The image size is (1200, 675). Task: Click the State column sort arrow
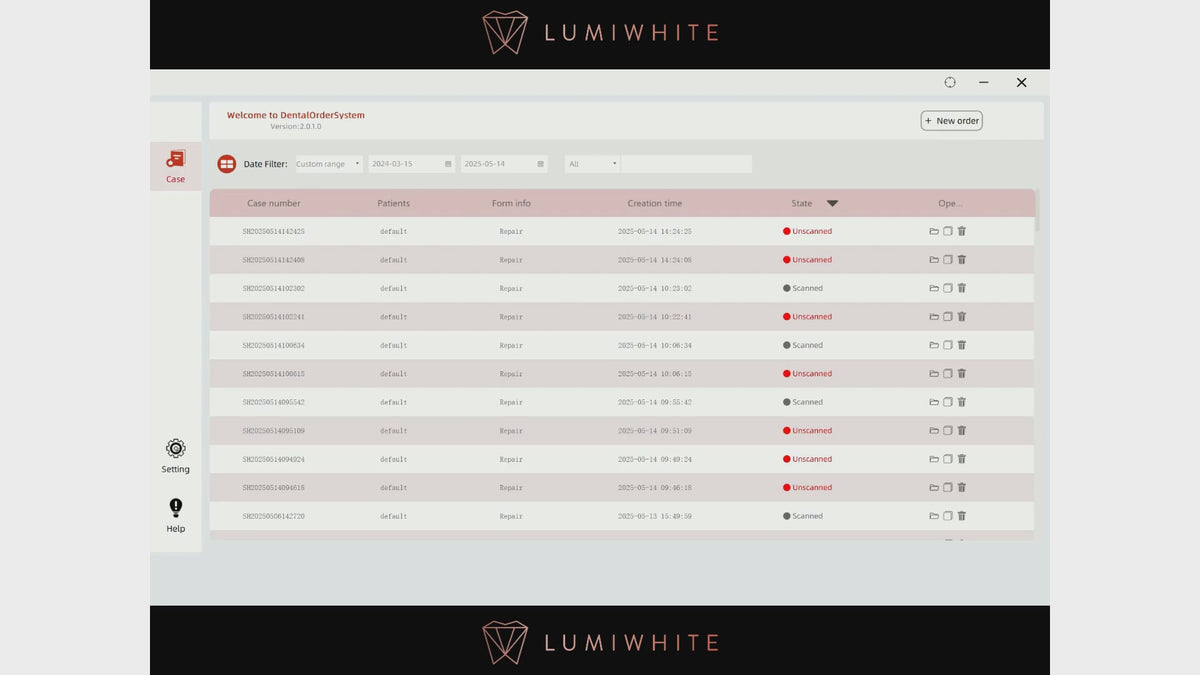pos(832,204)
